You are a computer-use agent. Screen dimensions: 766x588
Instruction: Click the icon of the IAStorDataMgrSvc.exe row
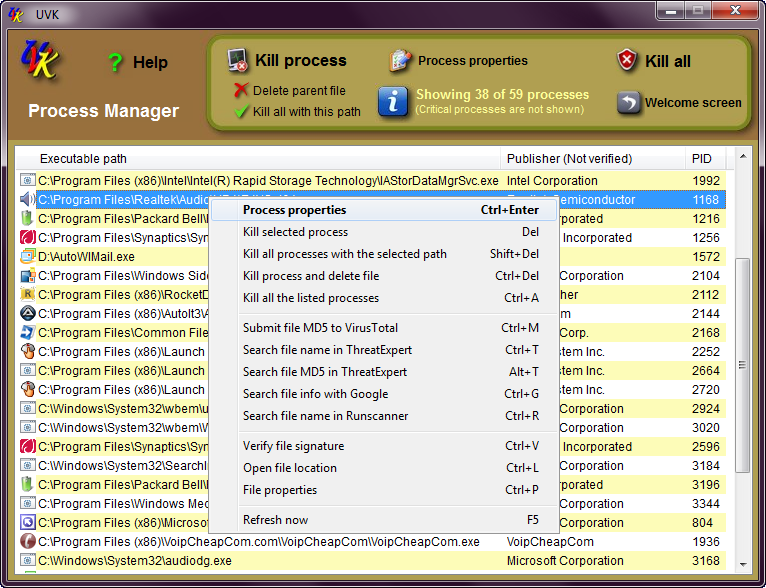click(27, 180)
